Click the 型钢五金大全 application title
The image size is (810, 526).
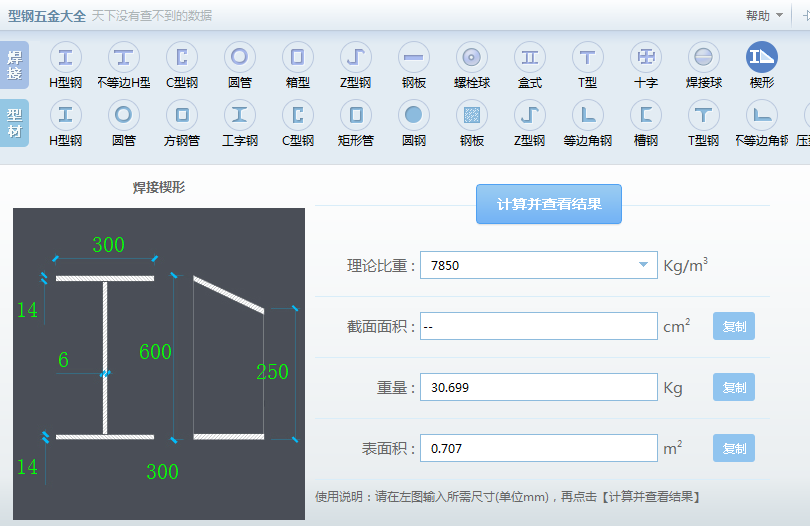[46, 16]
